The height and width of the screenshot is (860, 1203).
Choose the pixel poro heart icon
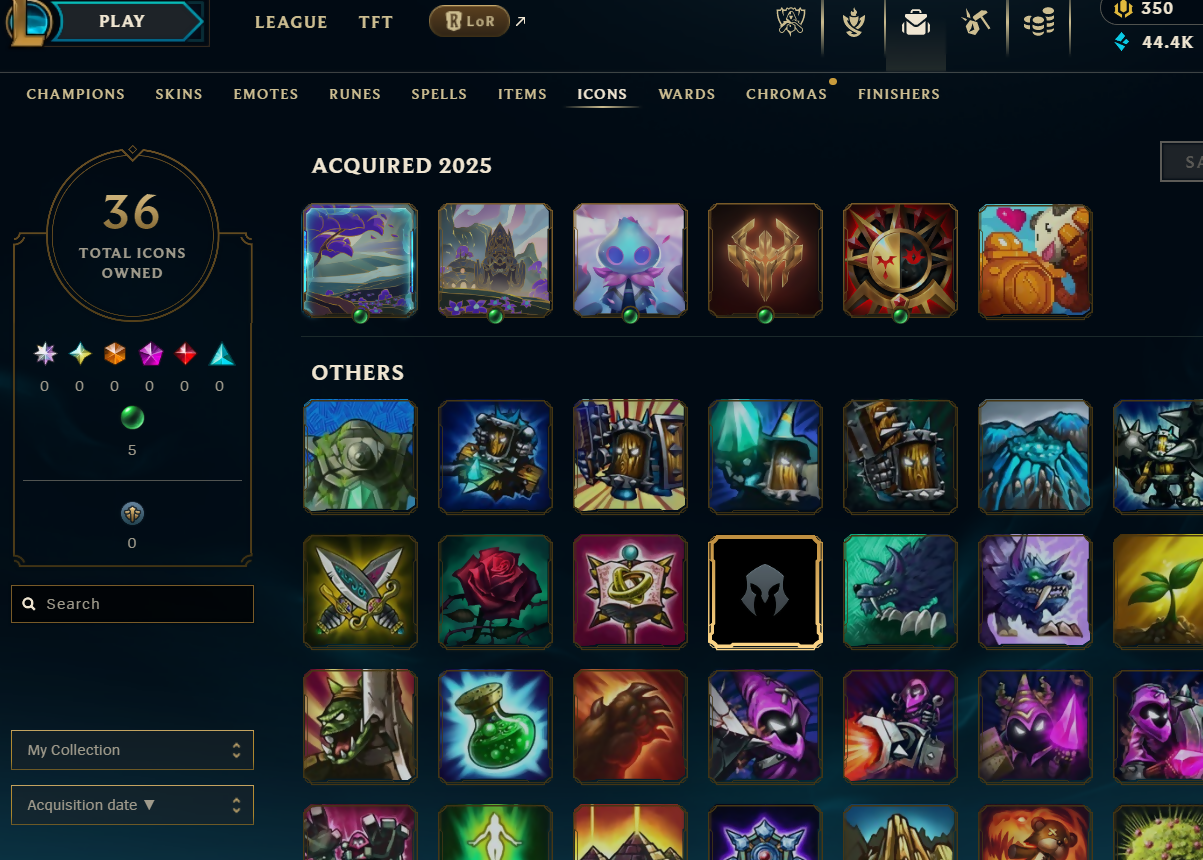tap(1035, 261)
